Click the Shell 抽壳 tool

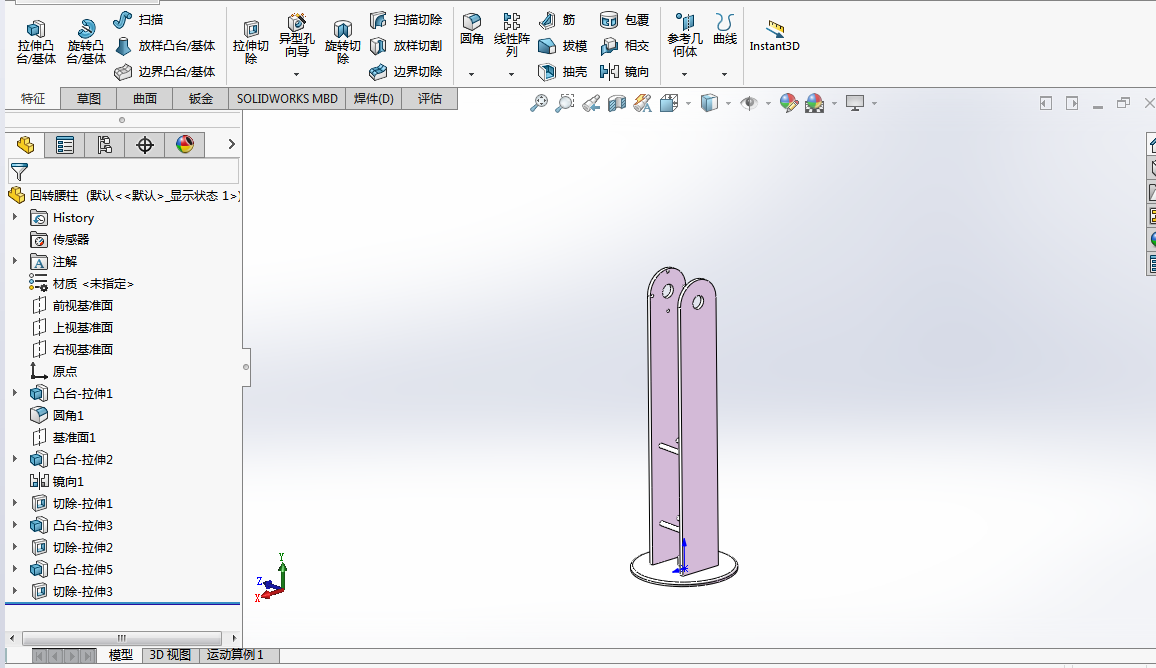point(563,72)
